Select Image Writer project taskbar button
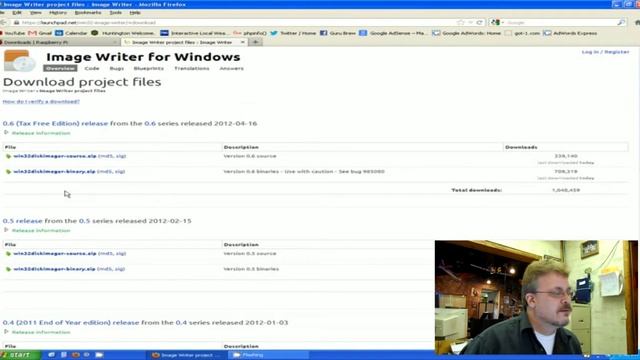This screenshot has height=360, width=640. [186, 355]
